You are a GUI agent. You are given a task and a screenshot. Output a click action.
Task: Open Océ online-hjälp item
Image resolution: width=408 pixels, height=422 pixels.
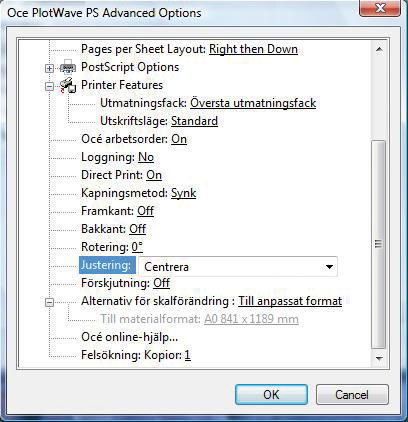click(130, 337)
